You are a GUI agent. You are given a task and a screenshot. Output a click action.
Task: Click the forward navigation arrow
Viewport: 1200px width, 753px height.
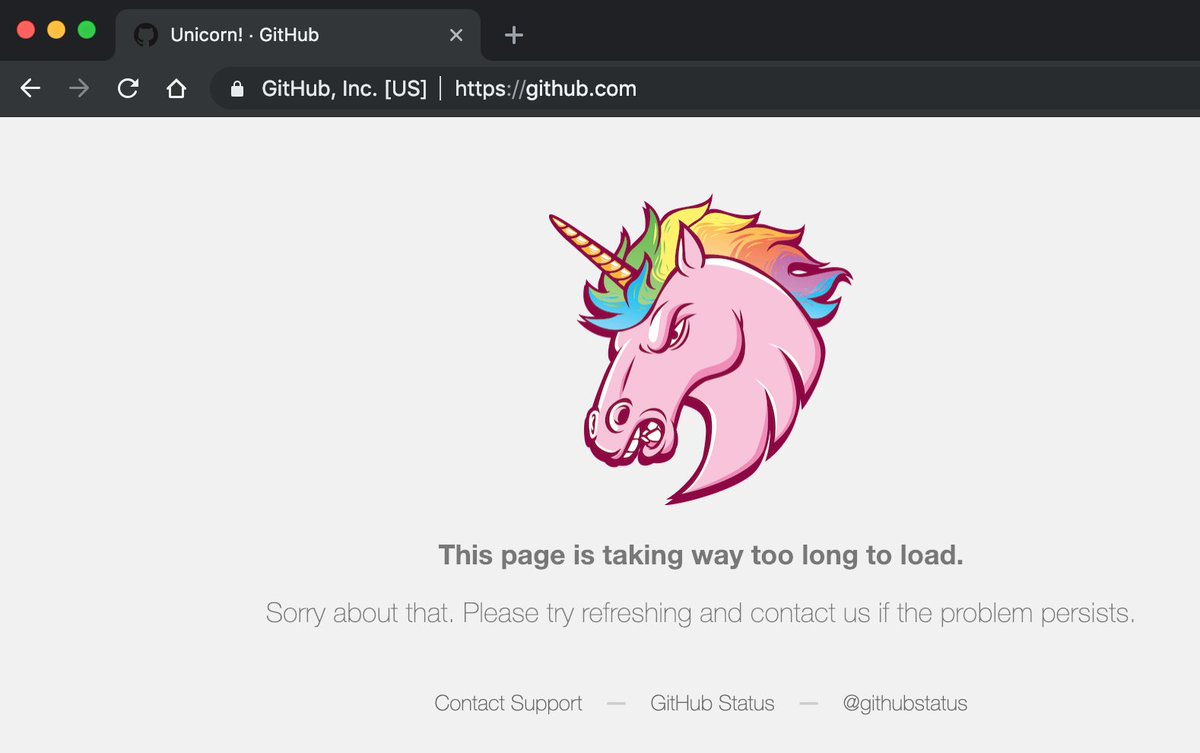pyautogui.click(x=79, y=89)
